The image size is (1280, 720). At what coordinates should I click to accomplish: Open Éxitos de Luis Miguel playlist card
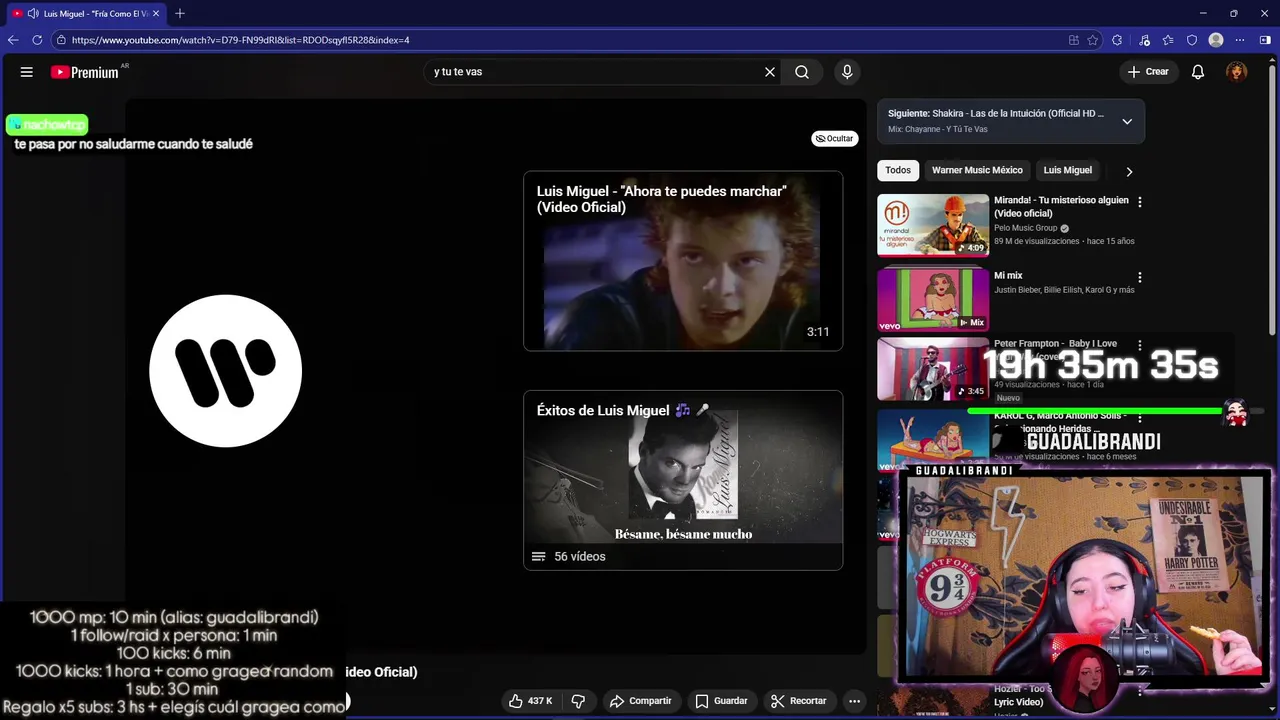click(683, 480)
